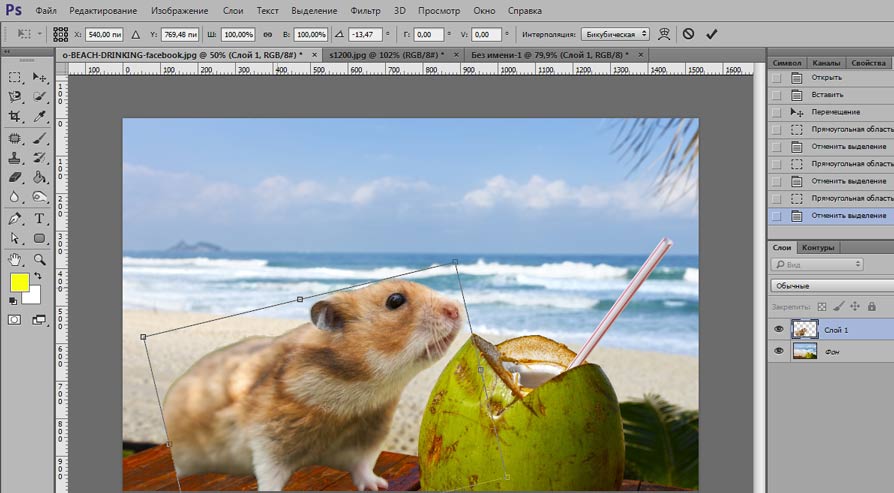This screenshot has height=493, width=894.
Task: Toggle relative positioning triangle between X and Y
Action: (136, 34)
